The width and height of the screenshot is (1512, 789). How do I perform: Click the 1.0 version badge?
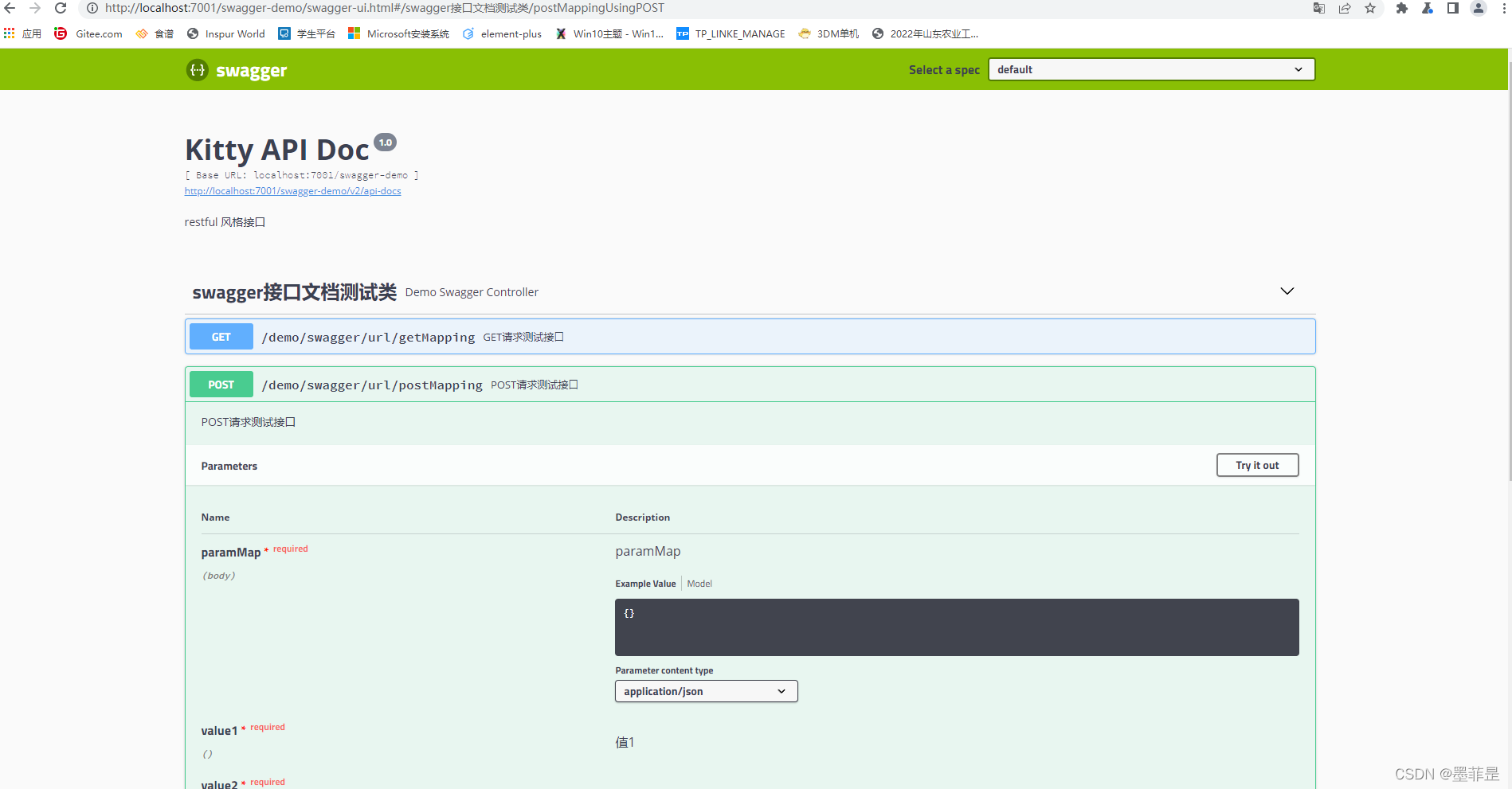pos(386,143)
